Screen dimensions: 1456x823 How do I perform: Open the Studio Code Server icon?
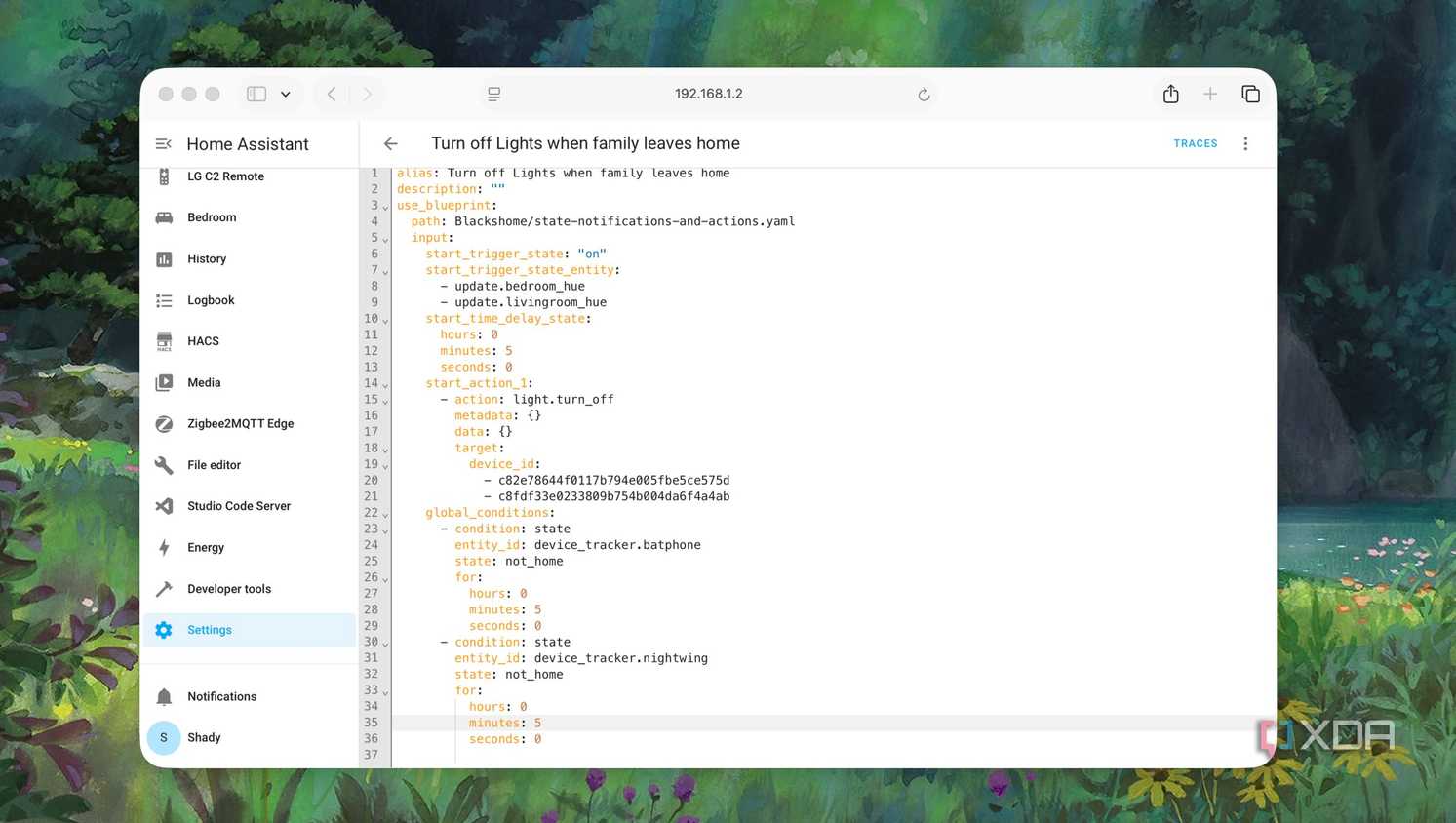164,506
